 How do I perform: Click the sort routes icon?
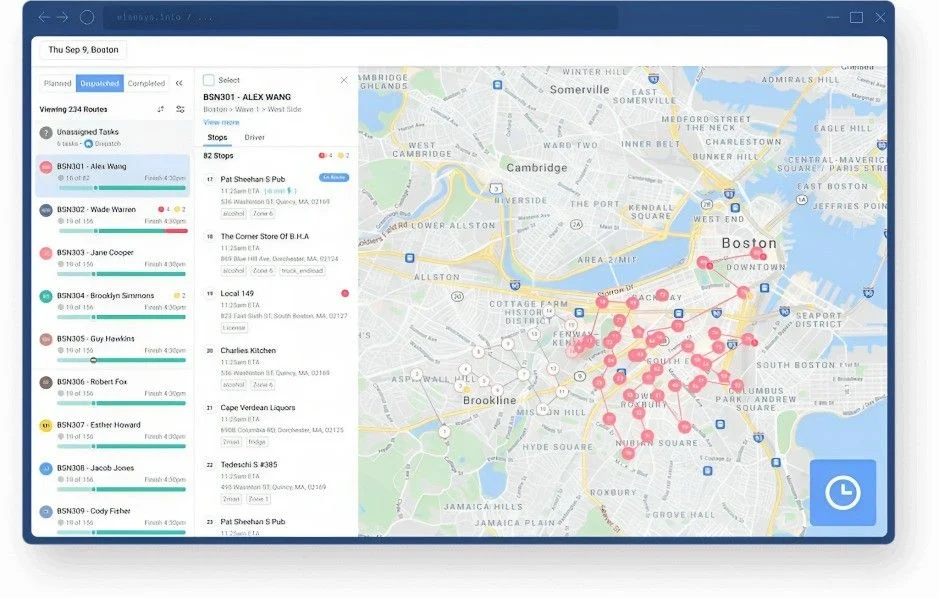tap(160, 109)
